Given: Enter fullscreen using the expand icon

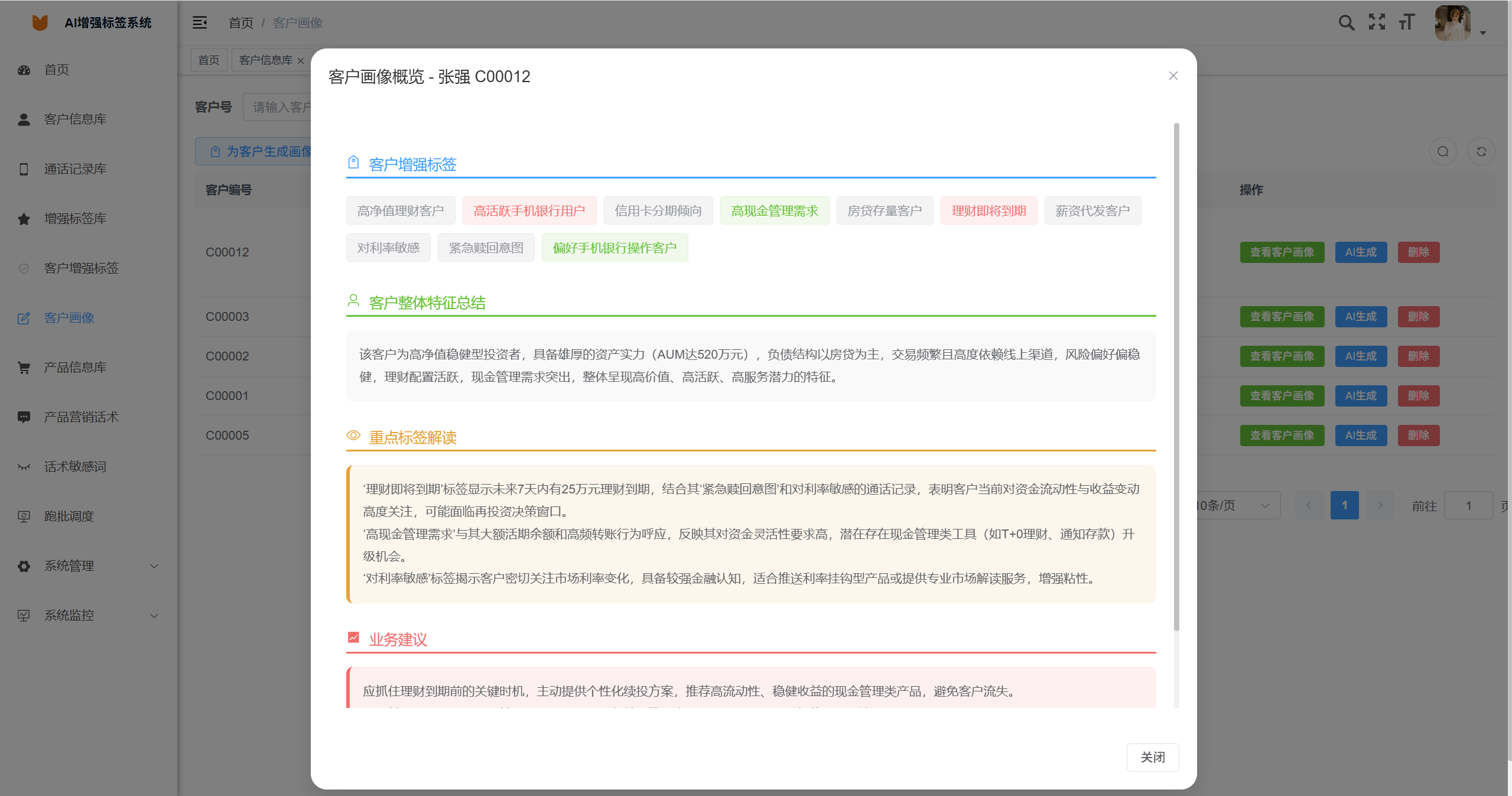Looking at the screenshot, I should (x=1377, y=22).
